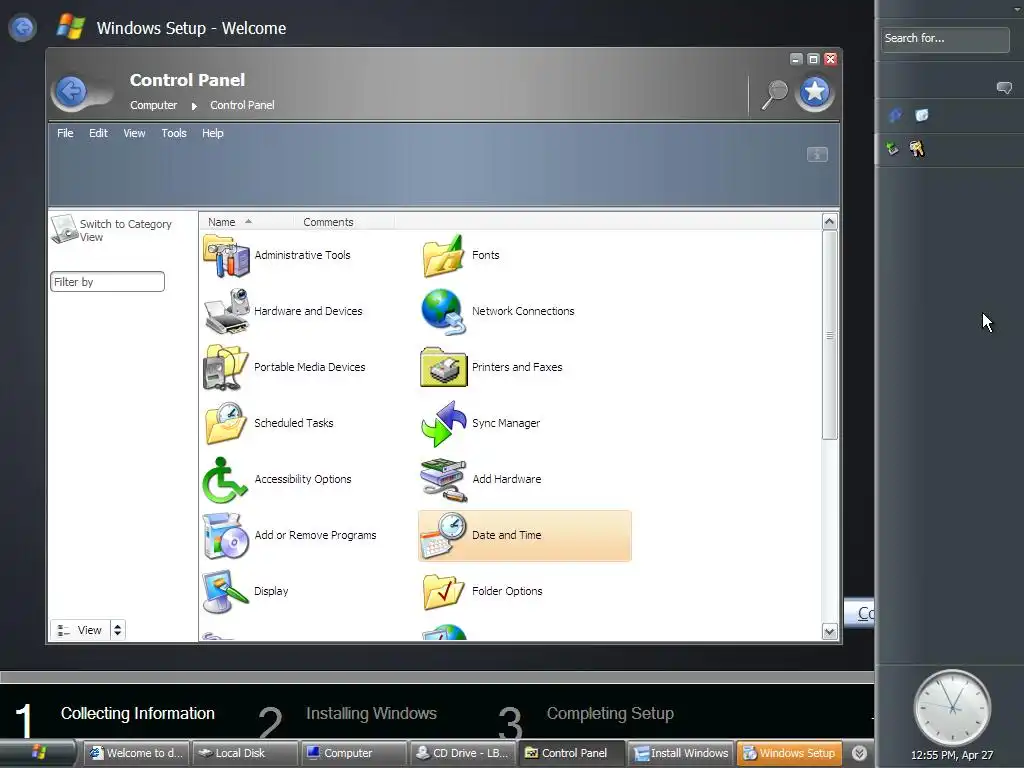Click the small gray toolbar icon below Close

pos(817,154)
